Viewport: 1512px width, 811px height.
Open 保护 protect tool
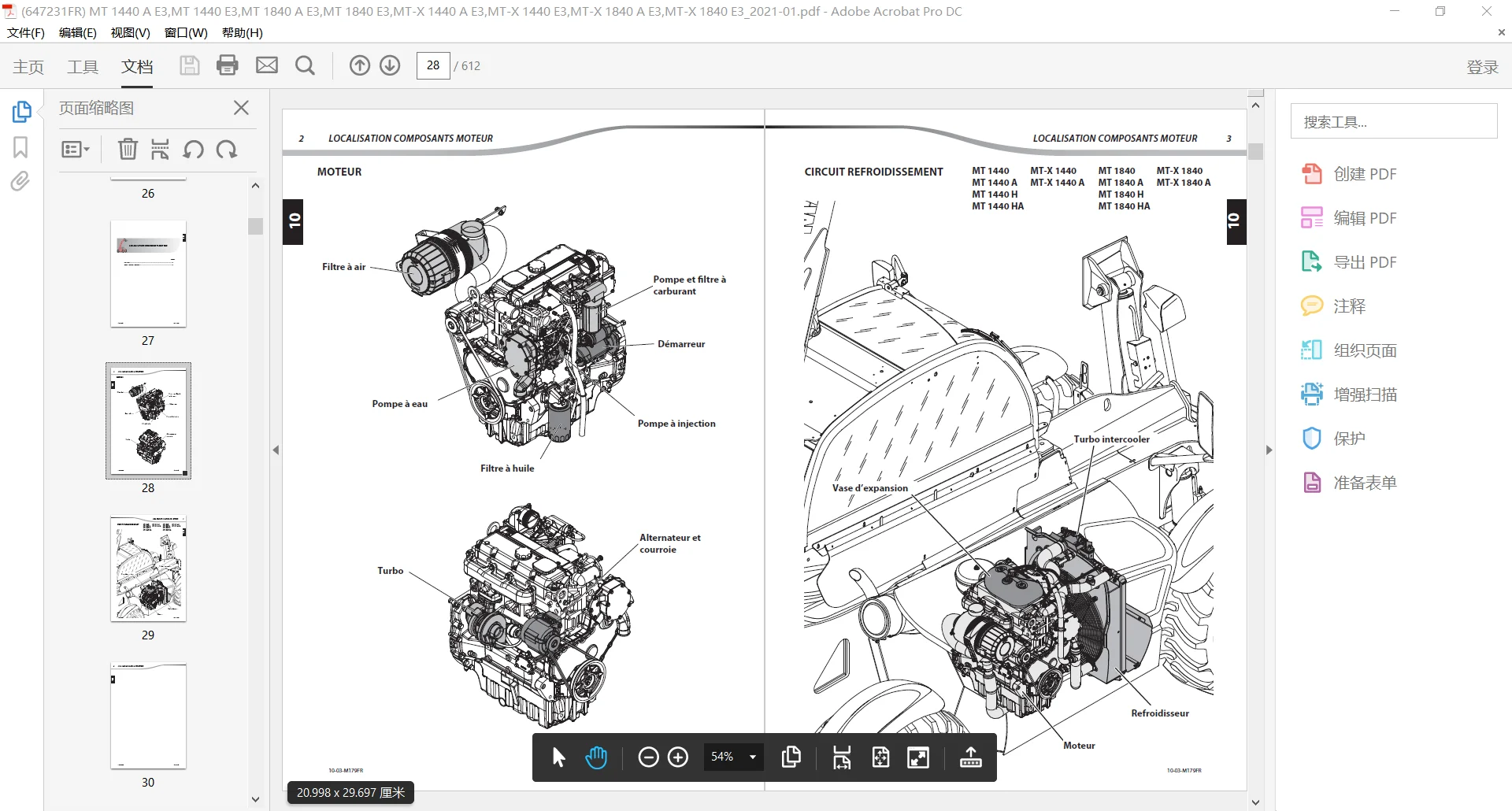pyautogui.click(x=1333, y=439)
